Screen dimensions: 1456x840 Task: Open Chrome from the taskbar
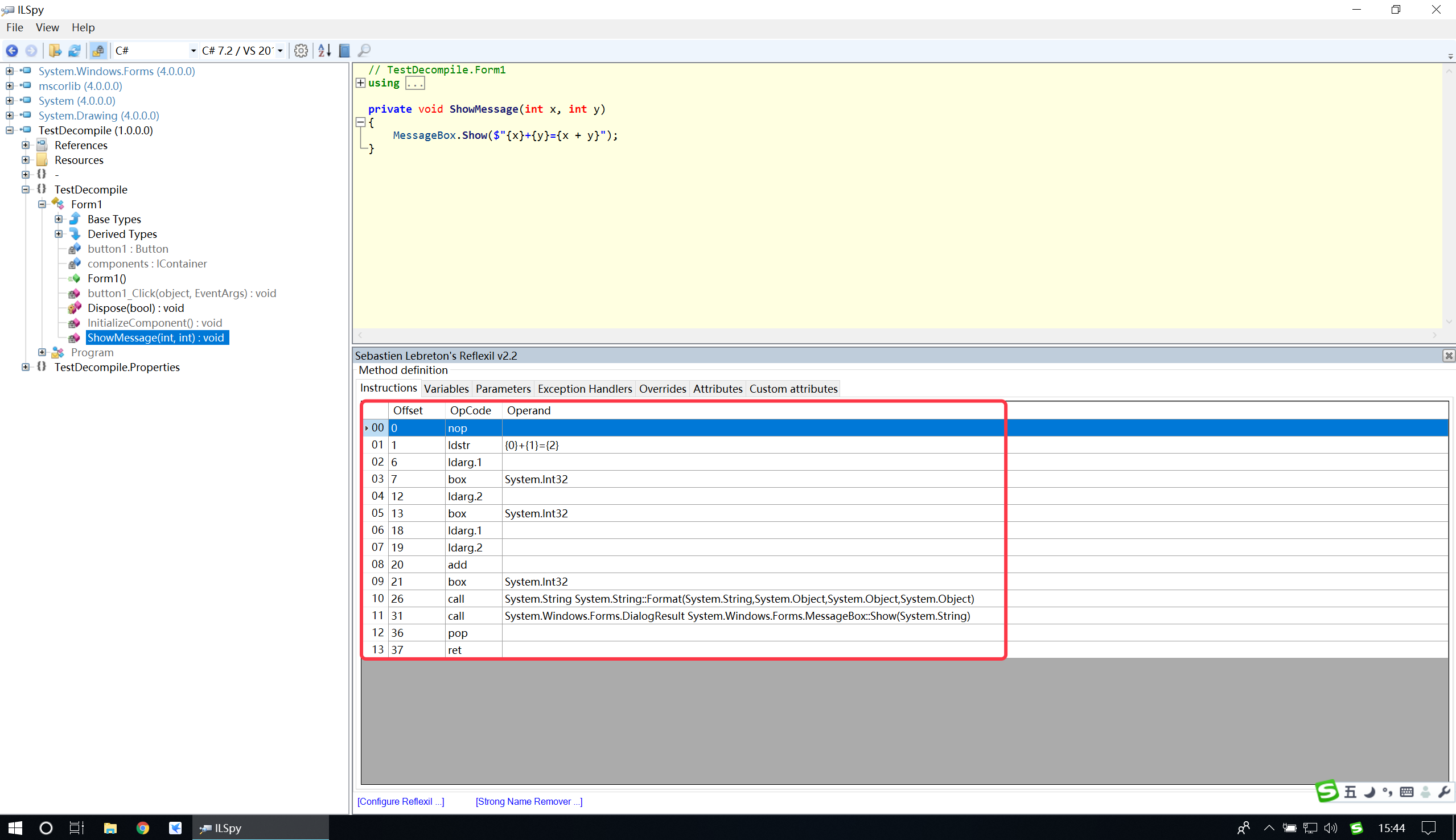click(x=142, y=828)
